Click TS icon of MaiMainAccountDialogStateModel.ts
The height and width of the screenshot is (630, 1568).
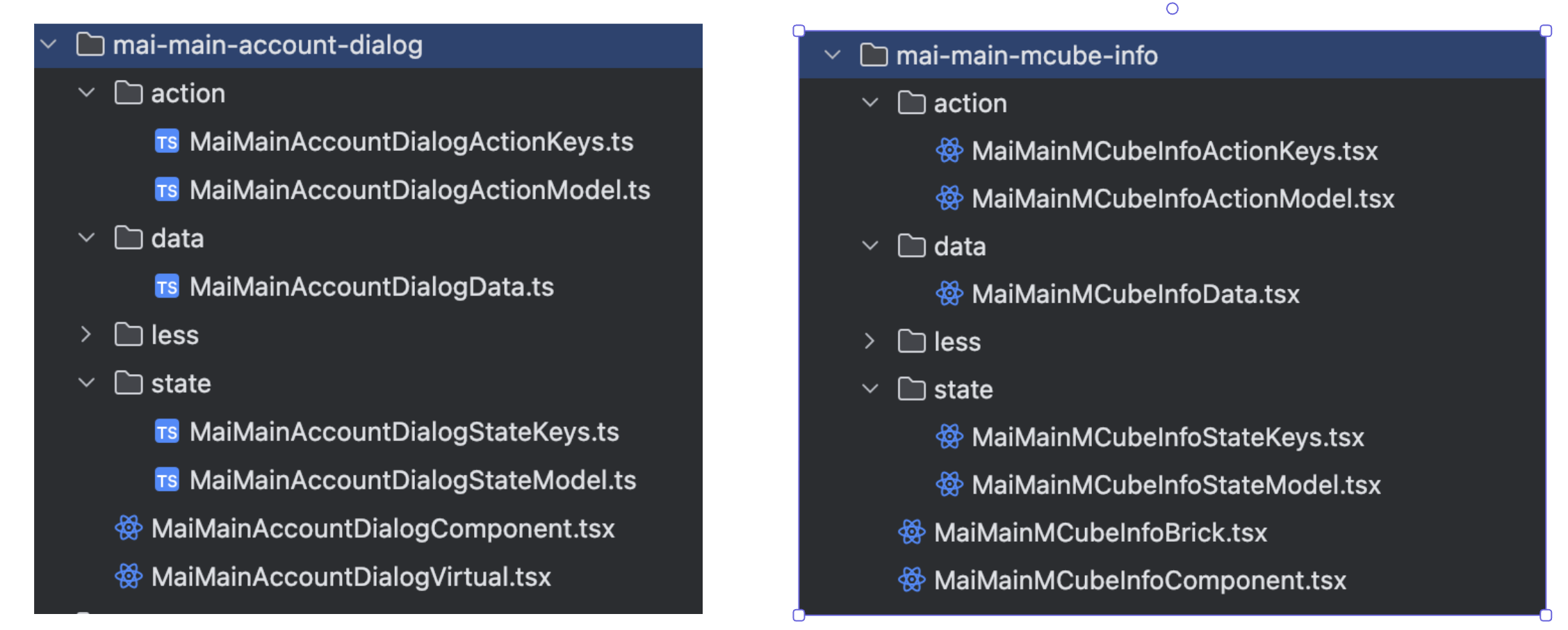point(167,480)
